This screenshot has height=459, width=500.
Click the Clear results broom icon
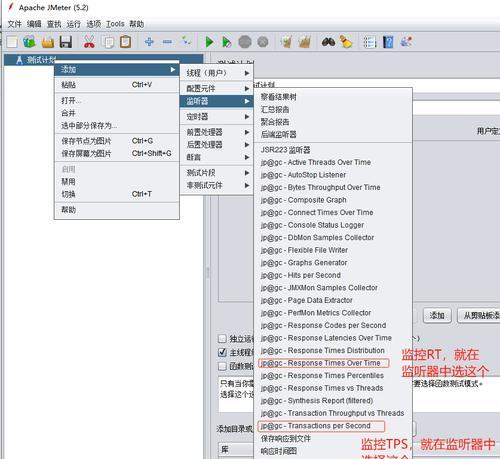[286, 42]
